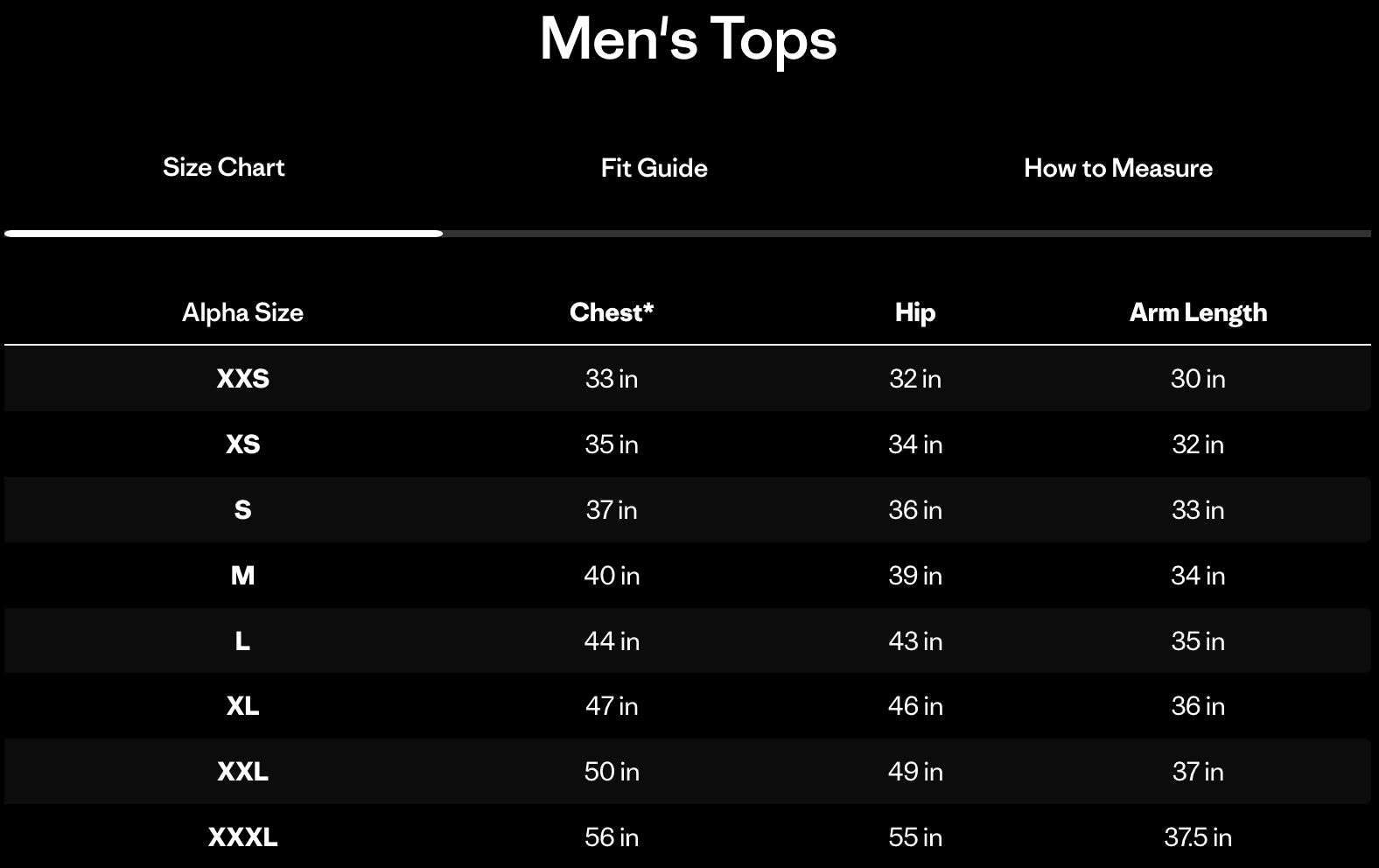Click the 40 in chest value for M

(612, 576)
